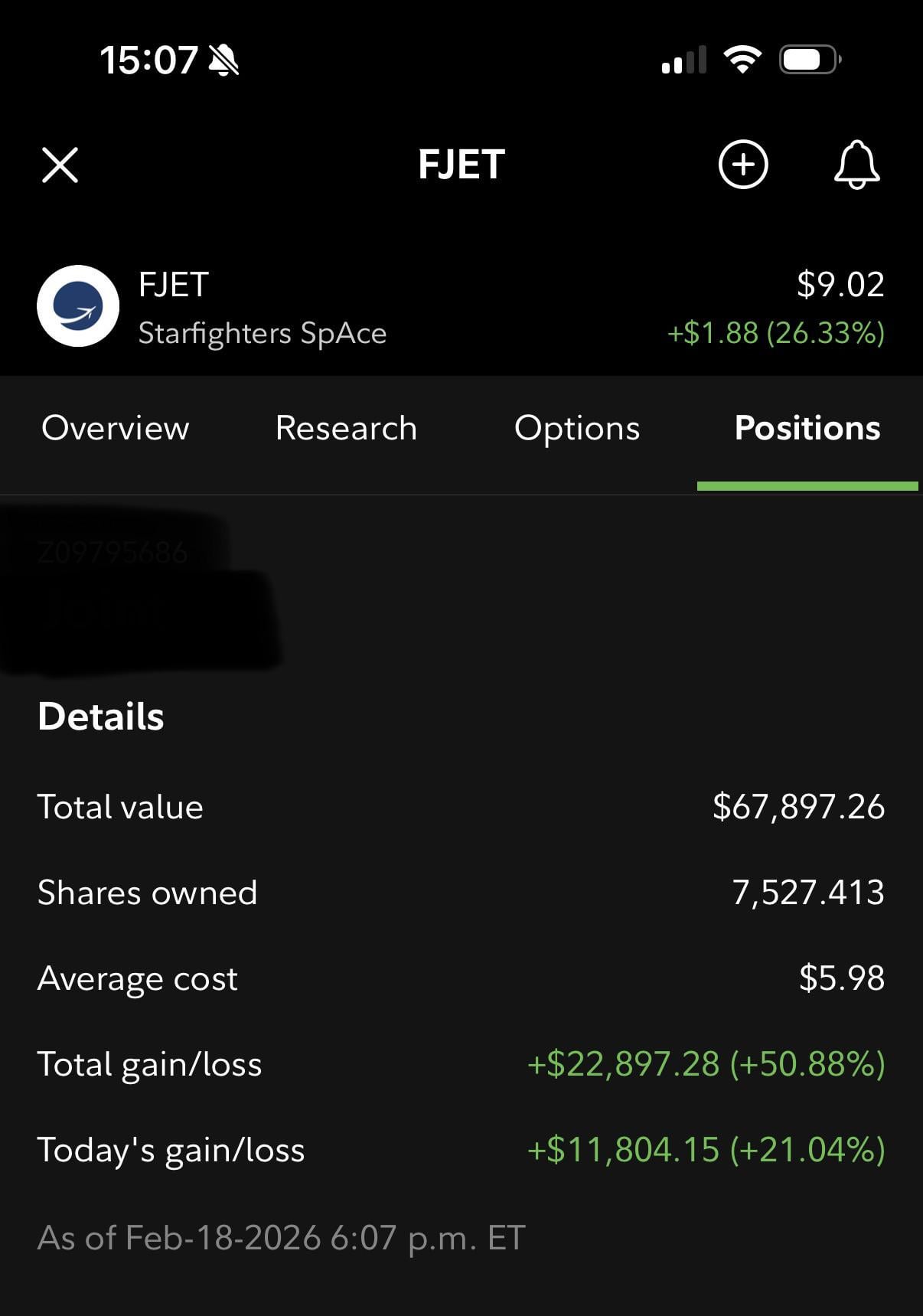The height and width of the screenshot is (1316, 923).
Task: Tap the Wi-Fi status icon
Action: tap(742, 59)
